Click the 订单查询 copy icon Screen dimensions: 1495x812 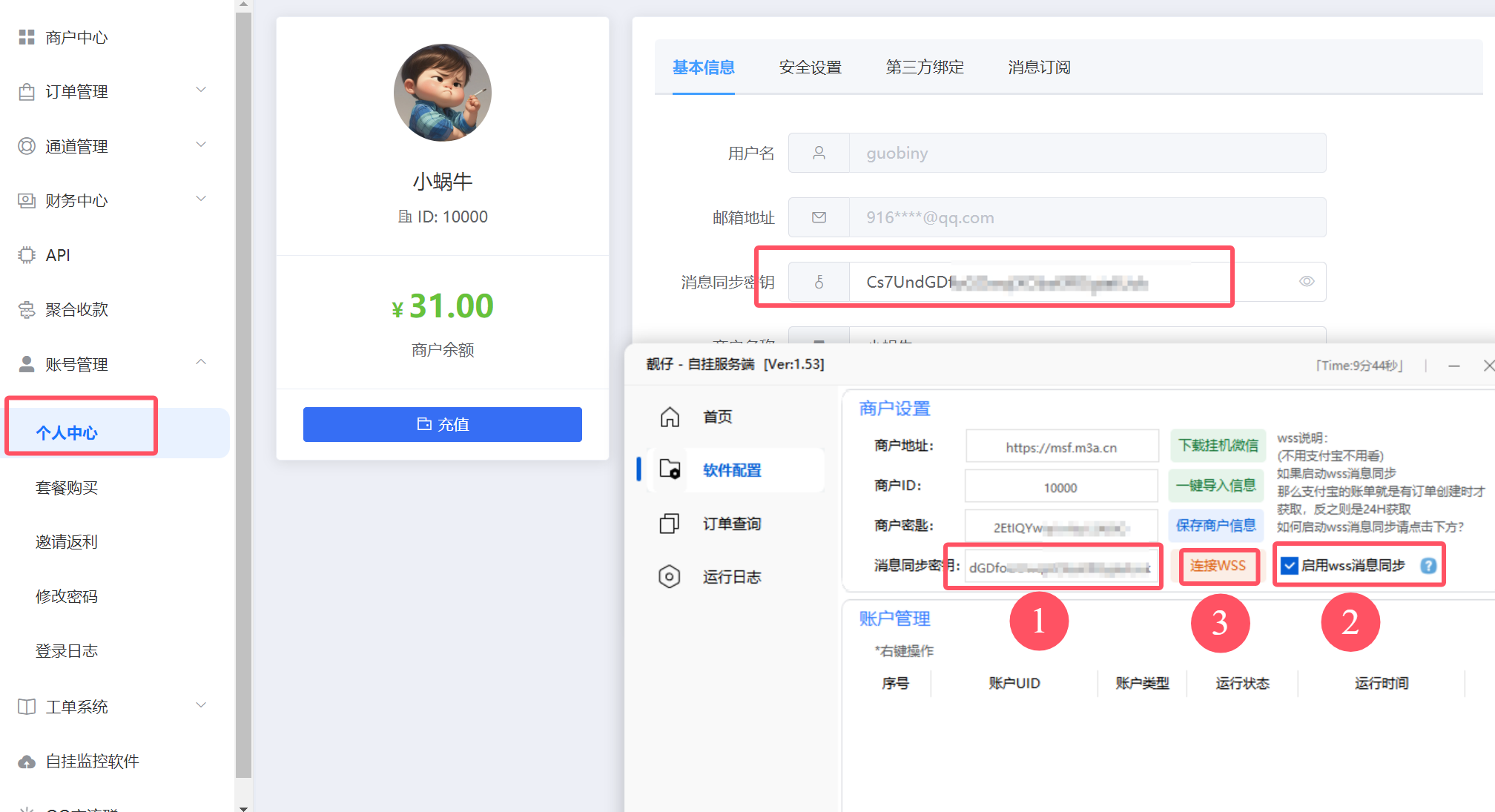click(x=670, y=524)
